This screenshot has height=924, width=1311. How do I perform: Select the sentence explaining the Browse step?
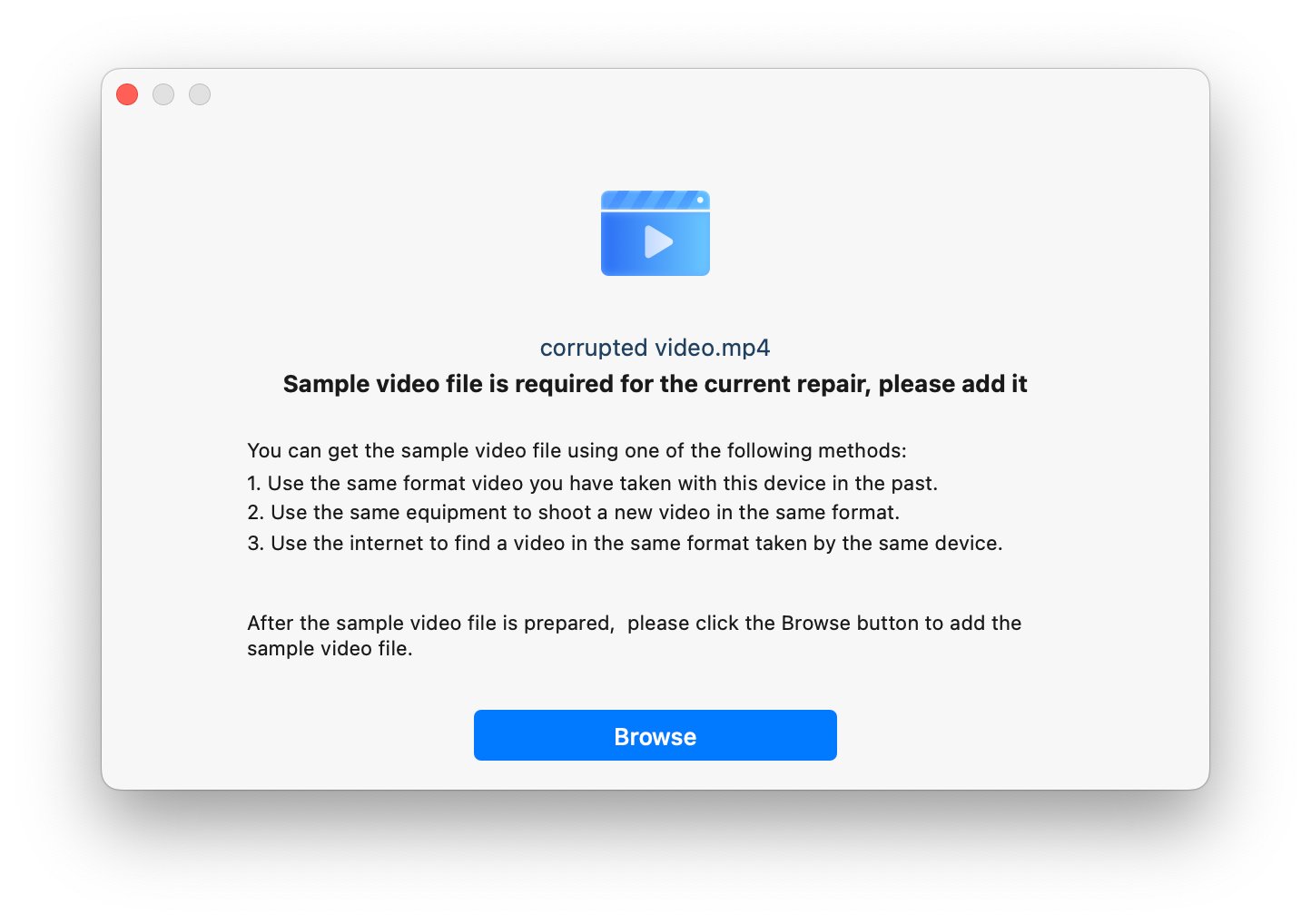point(634,635)
